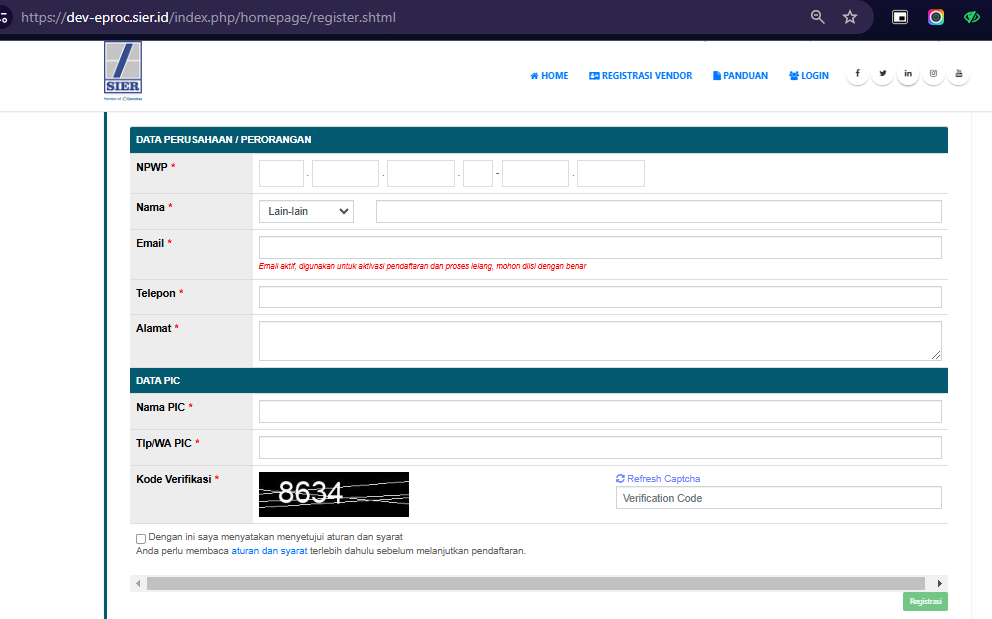Go to the HOME menu item
This screenshot has width=992, height=619.
(549, 76)
